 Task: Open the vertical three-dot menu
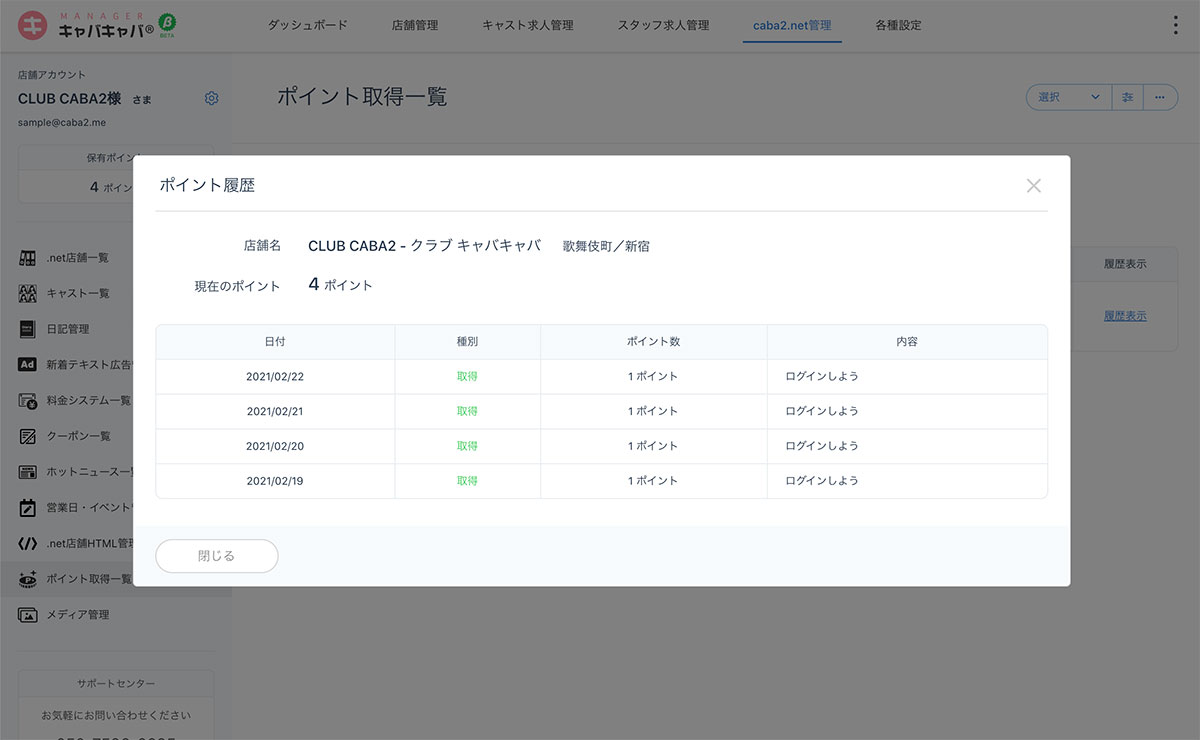point(1175,26)
